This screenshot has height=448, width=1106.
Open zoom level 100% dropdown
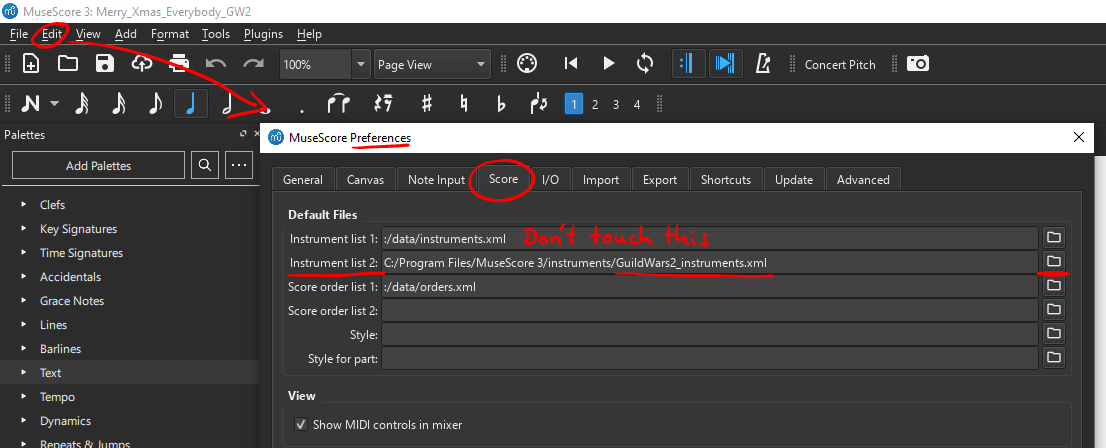(360, 64)
